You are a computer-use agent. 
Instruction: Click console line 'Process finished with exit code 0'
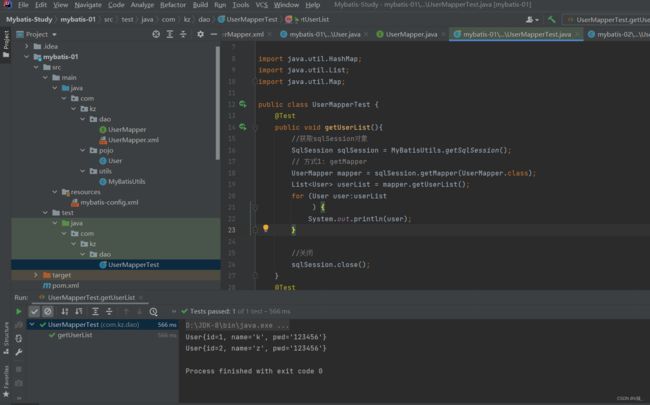click(x=254, y=371)
